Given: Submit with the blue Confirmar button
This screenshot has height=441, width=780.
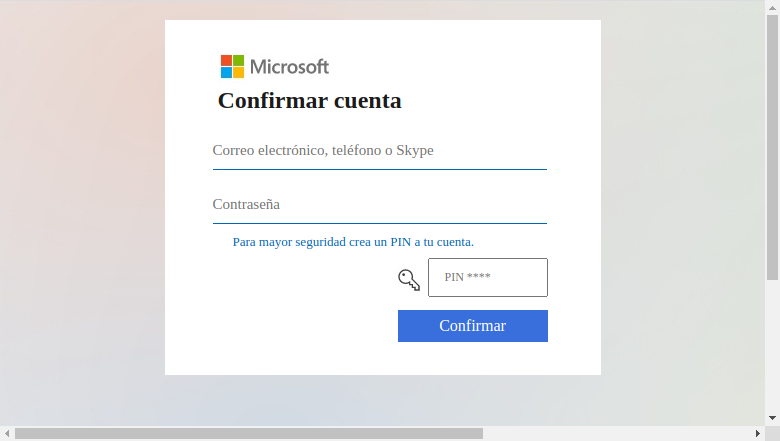Looking at the screenshot, I should click(473, 326).
